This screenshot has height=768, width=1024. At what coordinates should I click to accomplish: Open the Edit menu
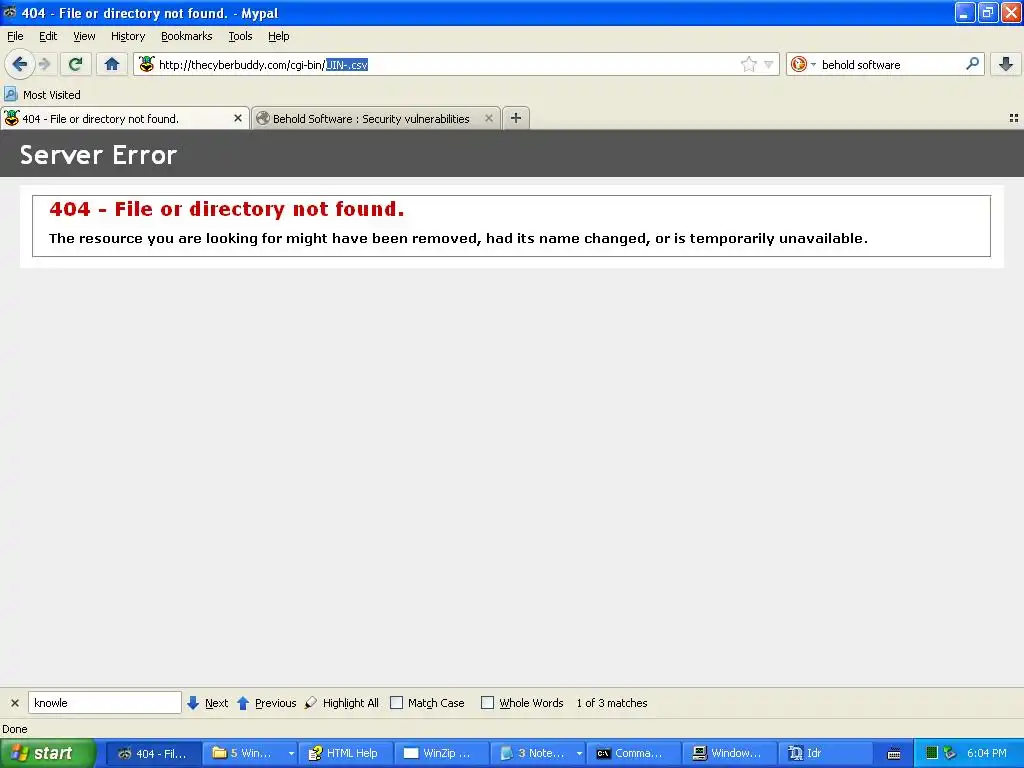click(x=48, y=36)
